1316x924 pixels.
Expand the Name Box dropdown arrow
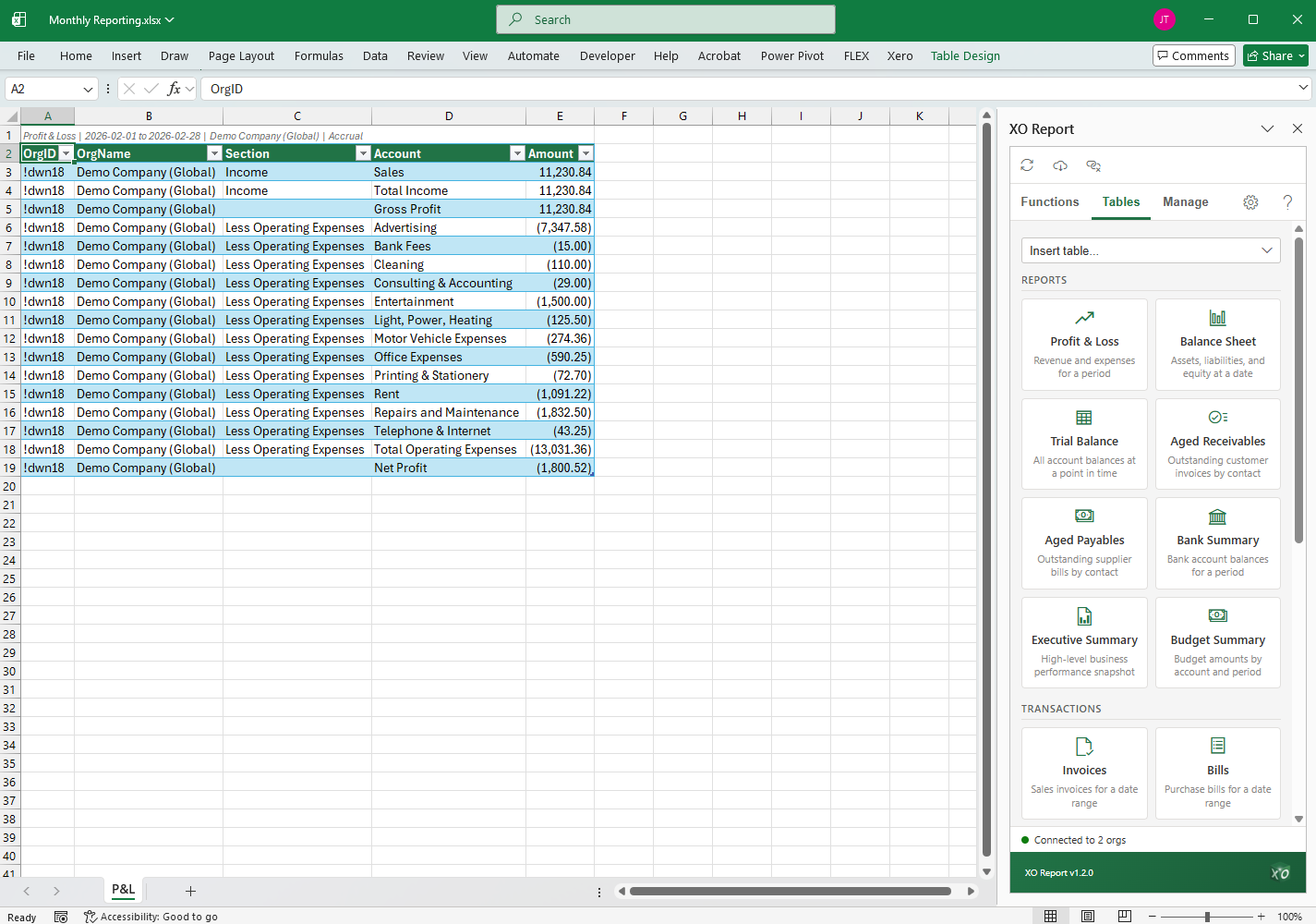88,89
